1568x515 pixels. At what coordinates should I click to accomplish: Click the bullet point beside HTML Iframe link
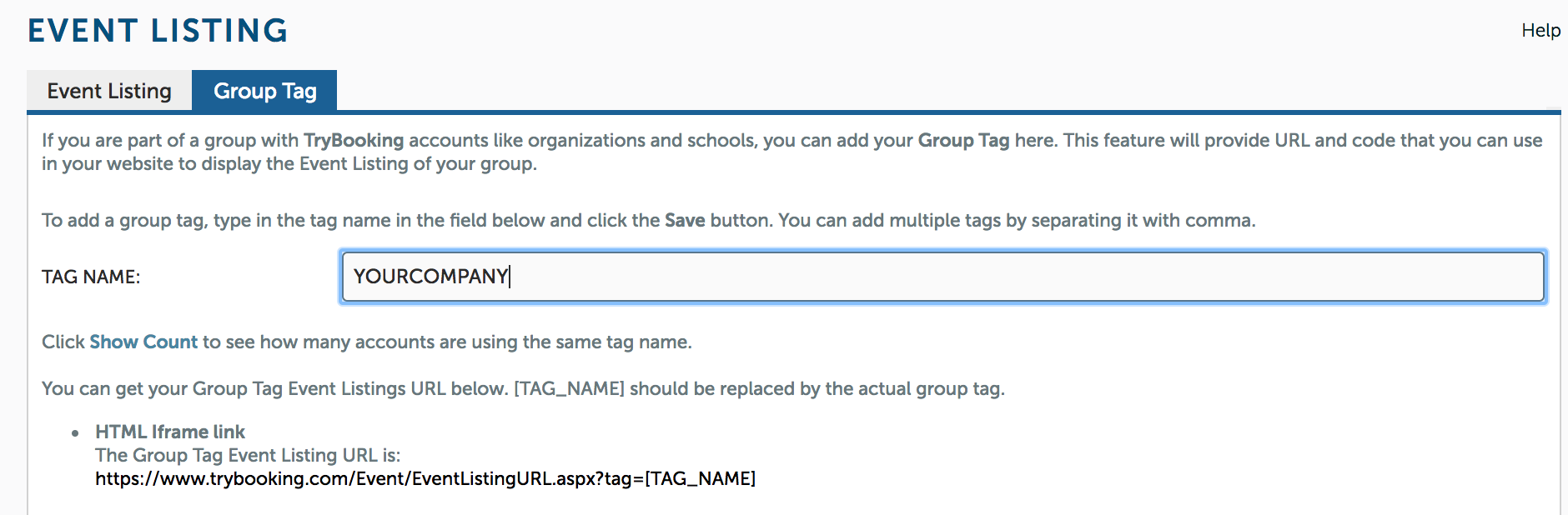coord(76,432)
